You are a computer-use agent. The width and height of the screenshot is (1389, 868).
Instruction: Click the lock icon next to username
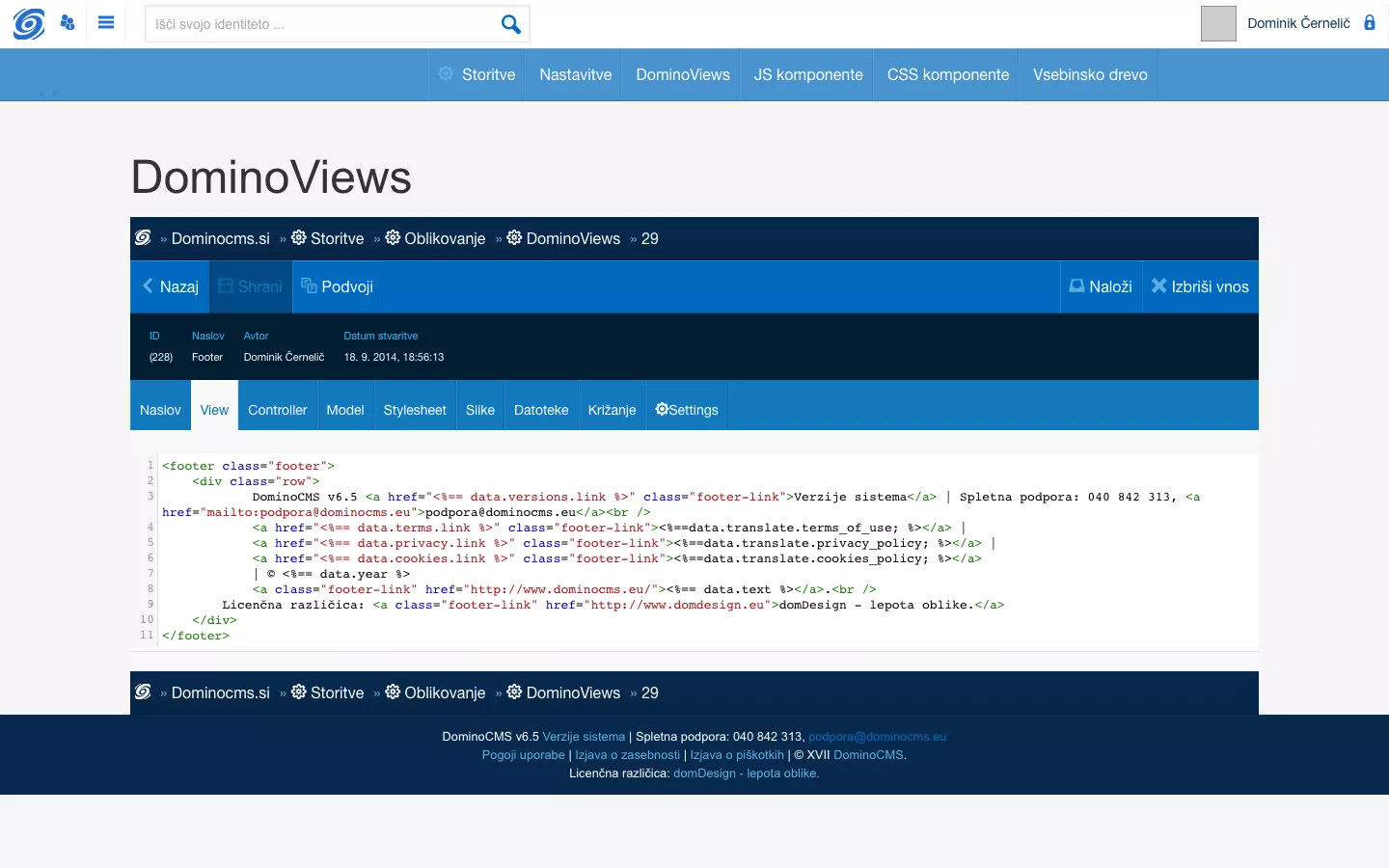click(x=1369, y=23)
